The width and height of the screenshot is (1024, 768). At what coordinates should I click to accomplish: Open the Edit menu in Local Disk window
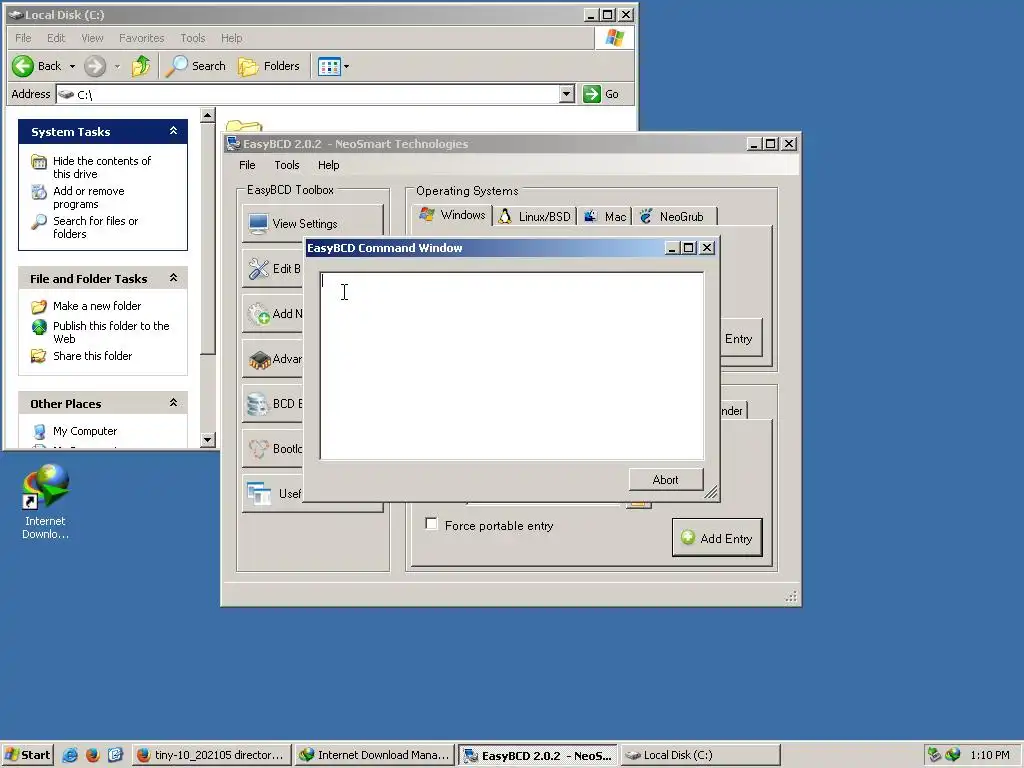click(56, 38)
